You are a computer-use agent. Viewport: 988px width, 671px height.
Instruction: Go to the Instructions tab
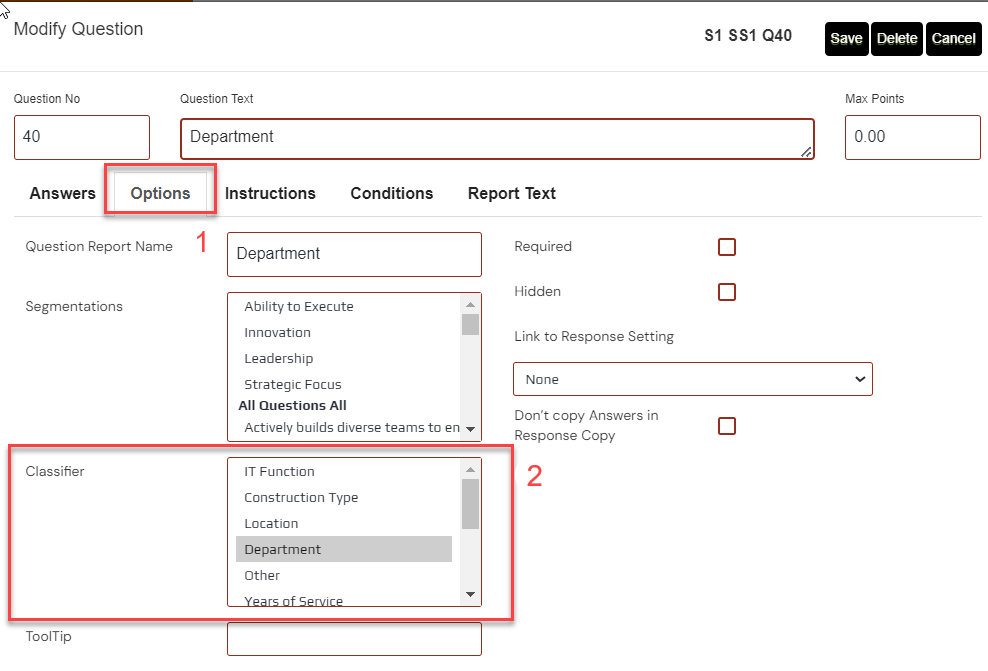(x=270, y=193)
